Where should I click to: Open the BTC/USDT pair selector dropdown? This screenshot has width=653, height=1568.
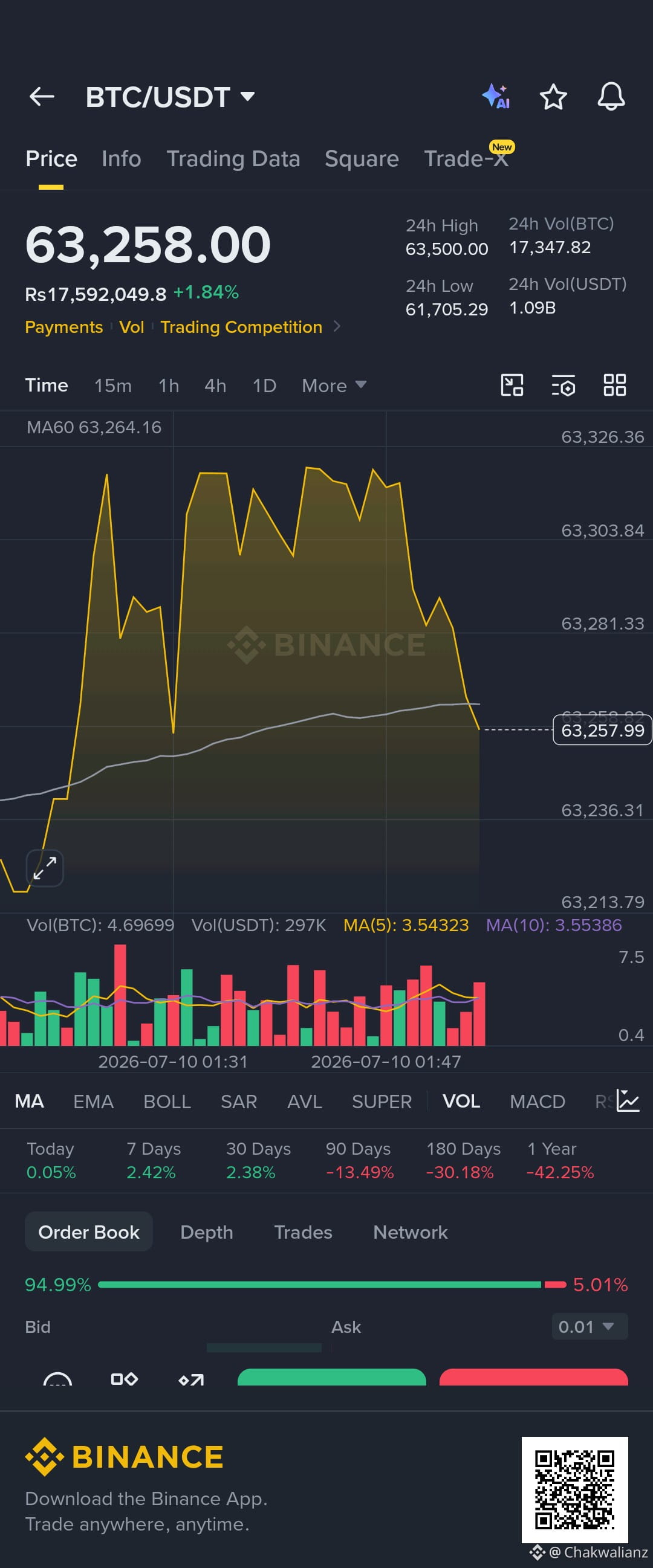click(x=170, y=97)
